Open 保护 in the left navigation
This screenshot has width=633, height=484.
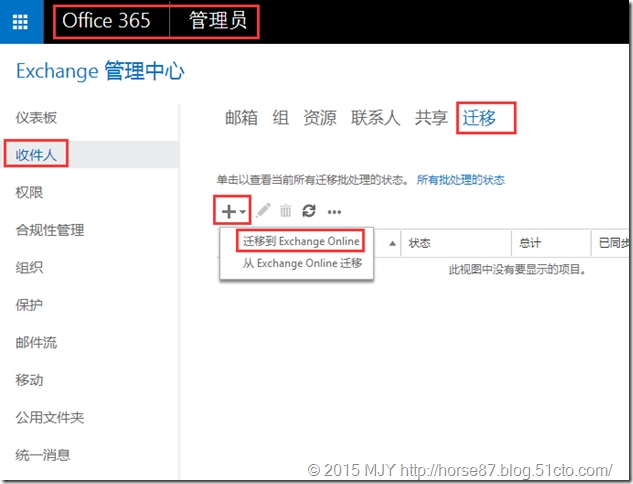29,305
